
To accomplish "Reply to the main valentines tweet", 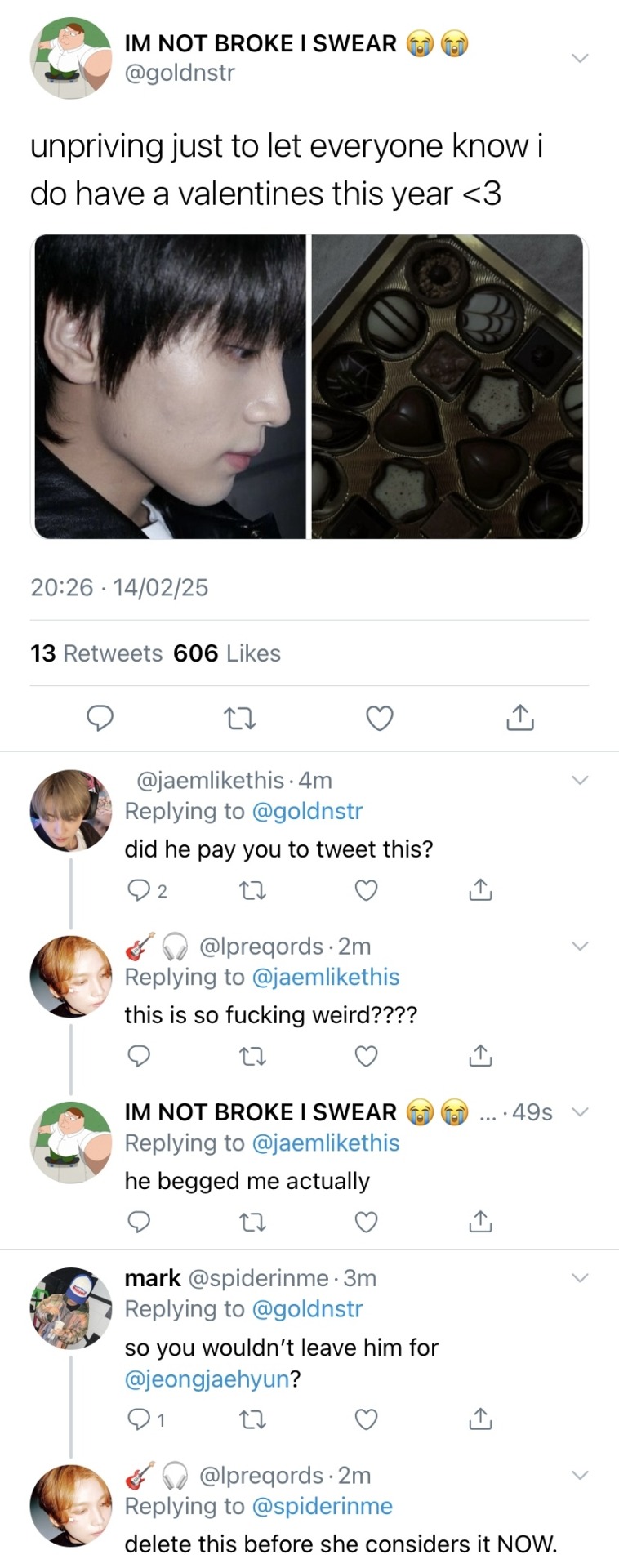I will 100,718.
